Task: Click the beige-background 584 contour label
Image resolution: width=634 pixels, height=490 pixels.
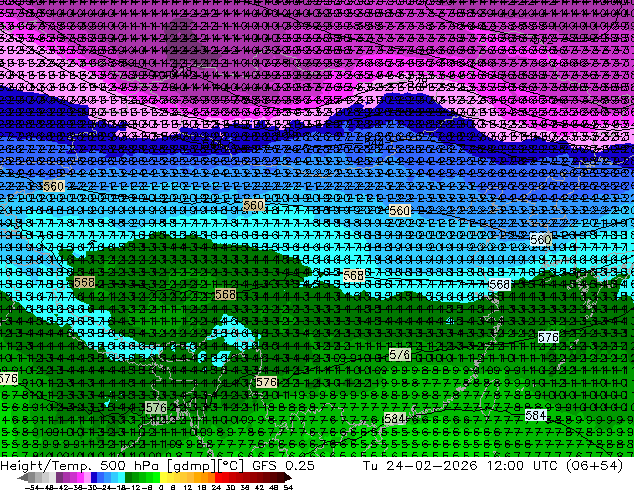Action: click(x=394, y=418)
